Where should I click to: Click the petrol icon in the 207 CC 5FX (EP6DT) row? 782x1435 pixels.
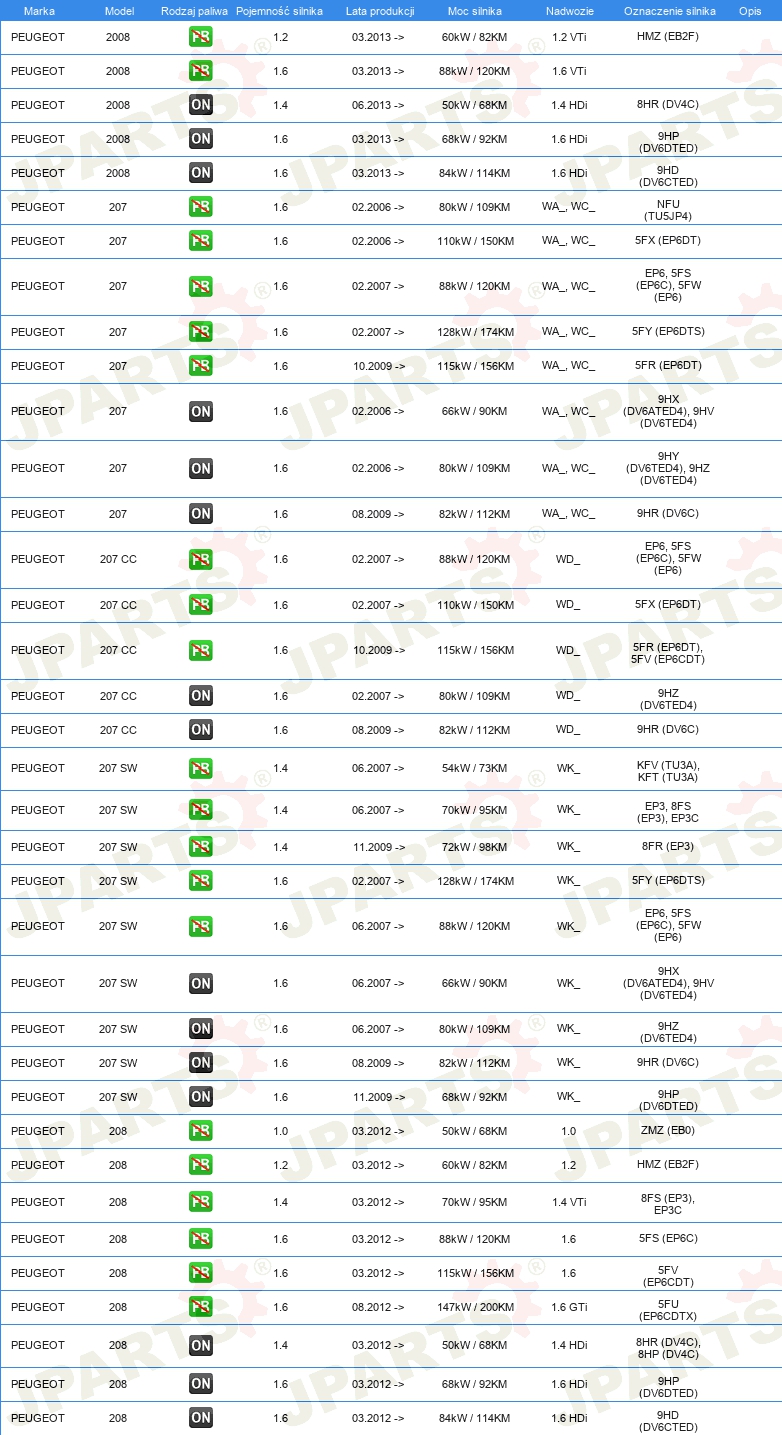coord(201,605)
